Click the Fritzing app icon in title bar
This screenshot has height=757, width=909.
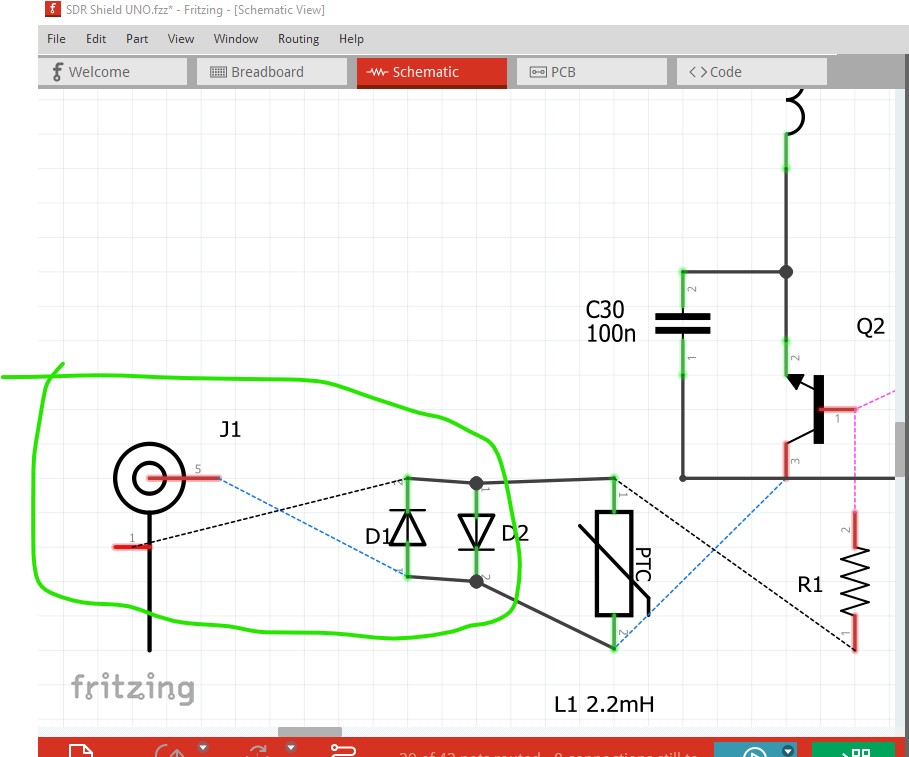[53, 9]
